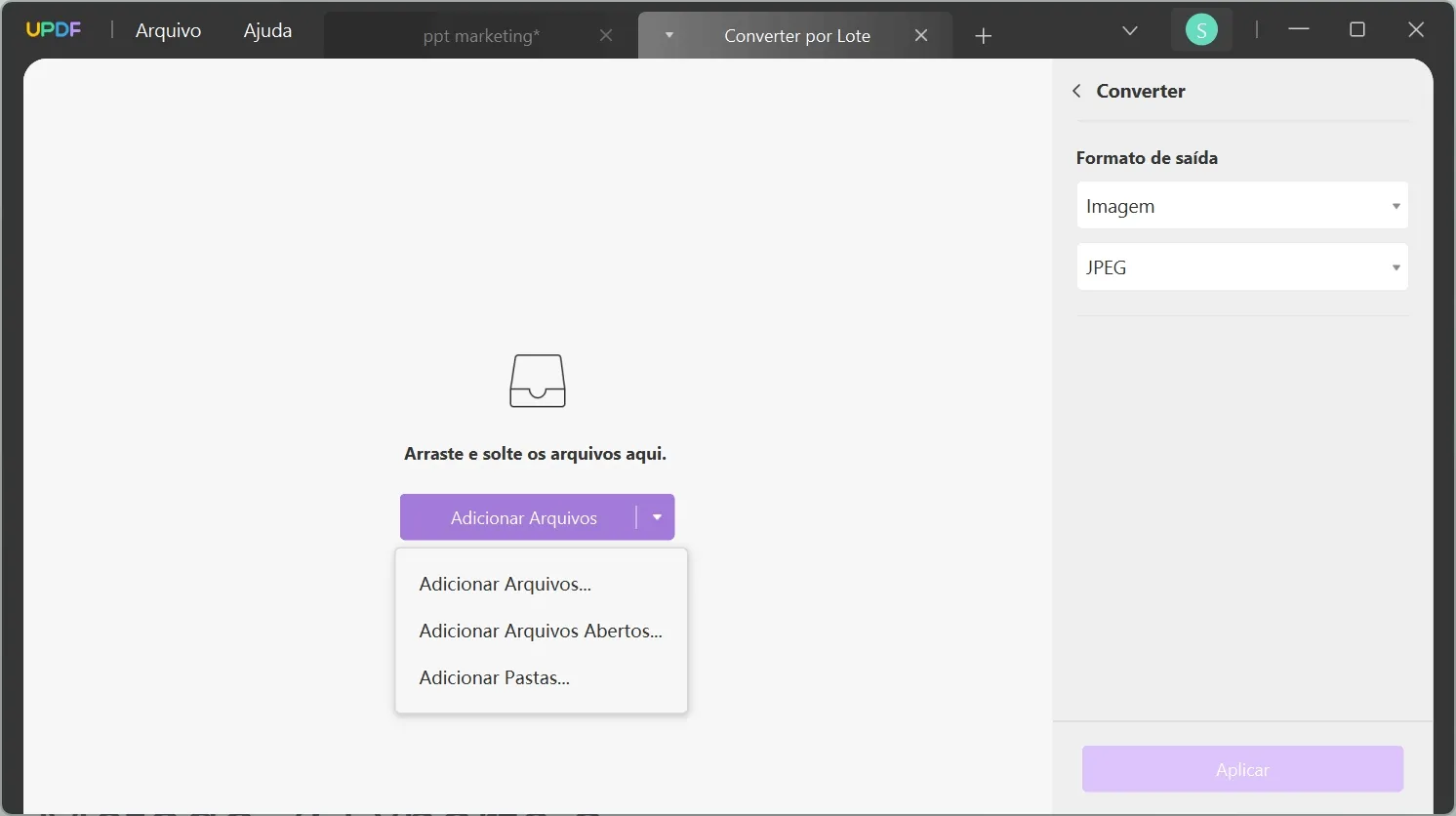The height and width of the screenshot is (816, 1456).
Task: Select Adicionar Arquivos Abertos option
Action: (541, 631)
